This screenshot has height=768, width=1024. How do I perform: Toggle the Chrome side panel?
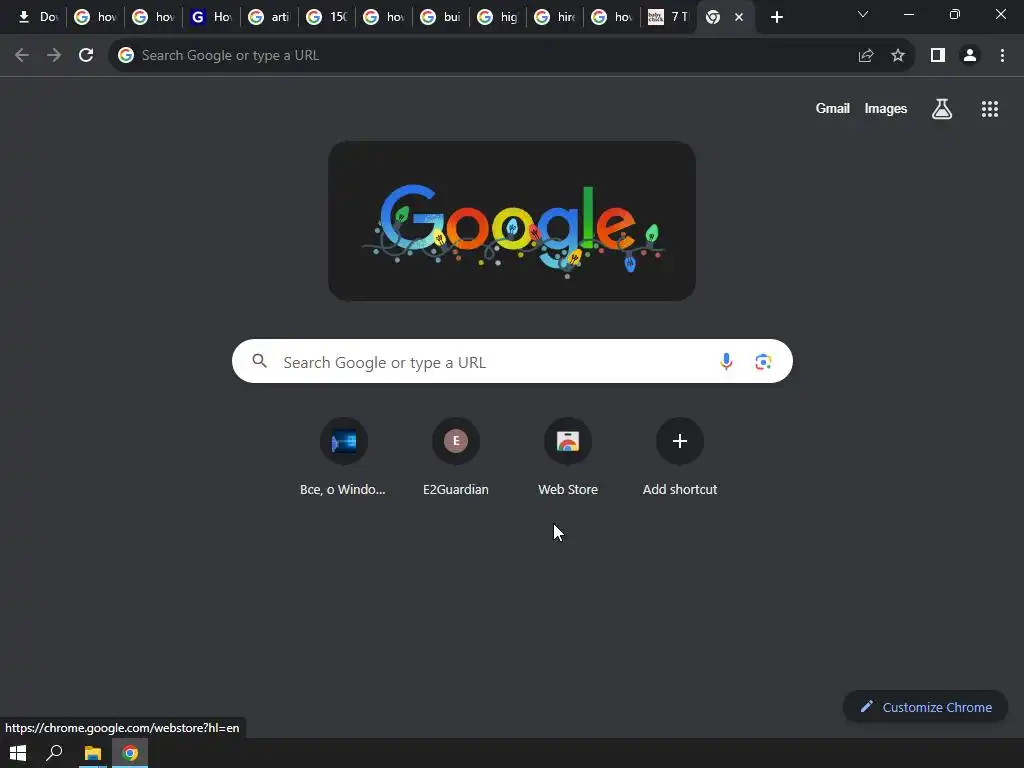pos(938,56)
